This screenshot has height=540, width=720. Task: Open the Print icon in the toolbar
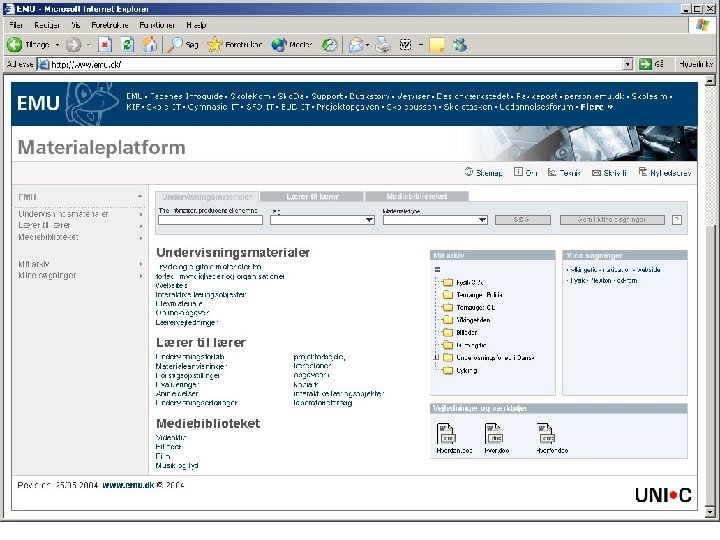coord(382,45)
